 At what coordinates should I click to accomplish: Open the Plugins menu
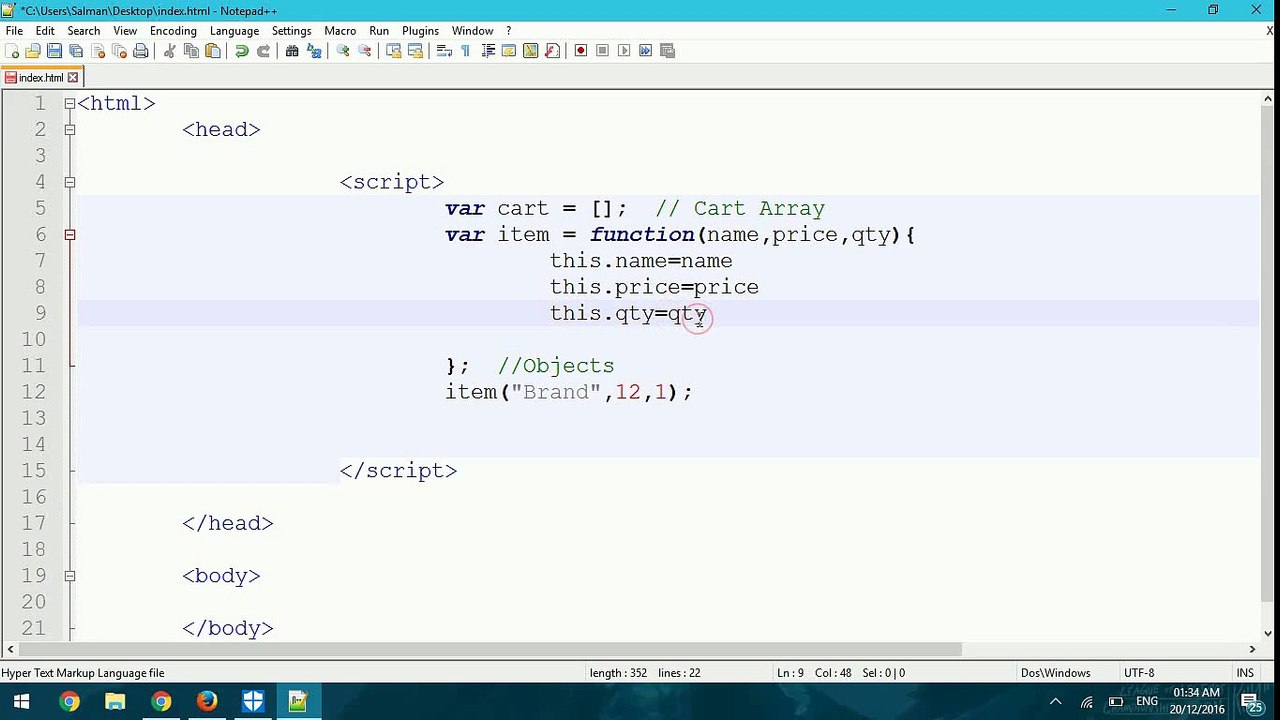click(420, 31)
